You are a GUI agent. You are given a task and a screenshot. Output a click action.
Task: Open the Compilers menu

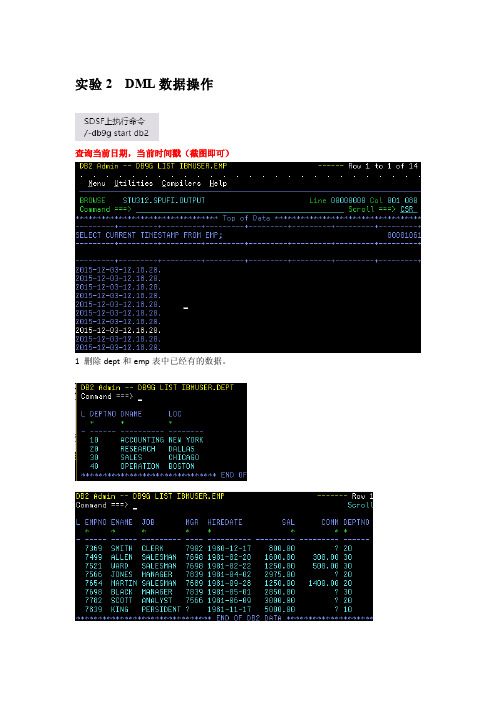click(x=181, y=183)
